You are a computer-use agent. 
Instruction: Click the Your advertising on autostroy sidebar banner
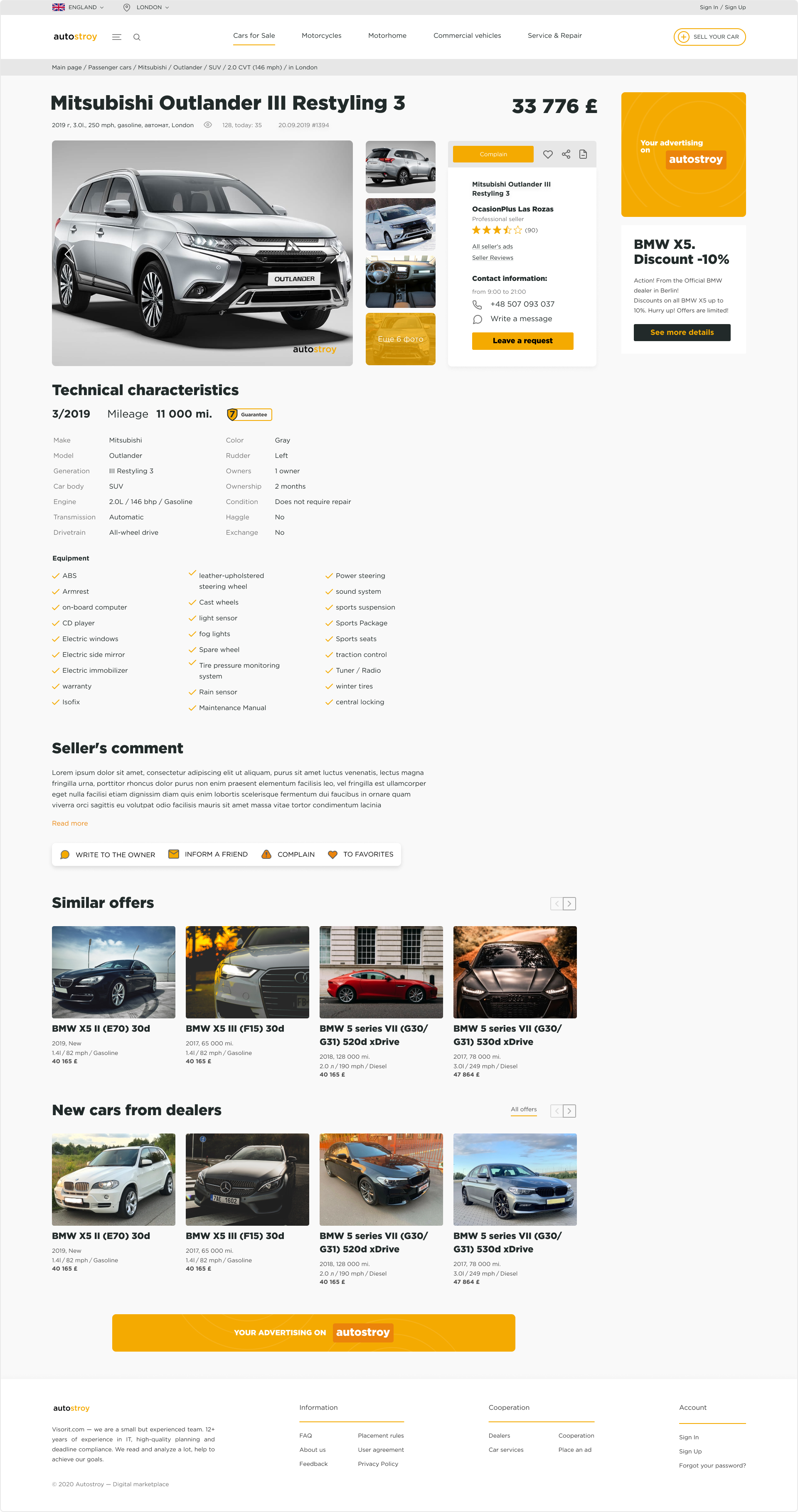pos(684,155)
